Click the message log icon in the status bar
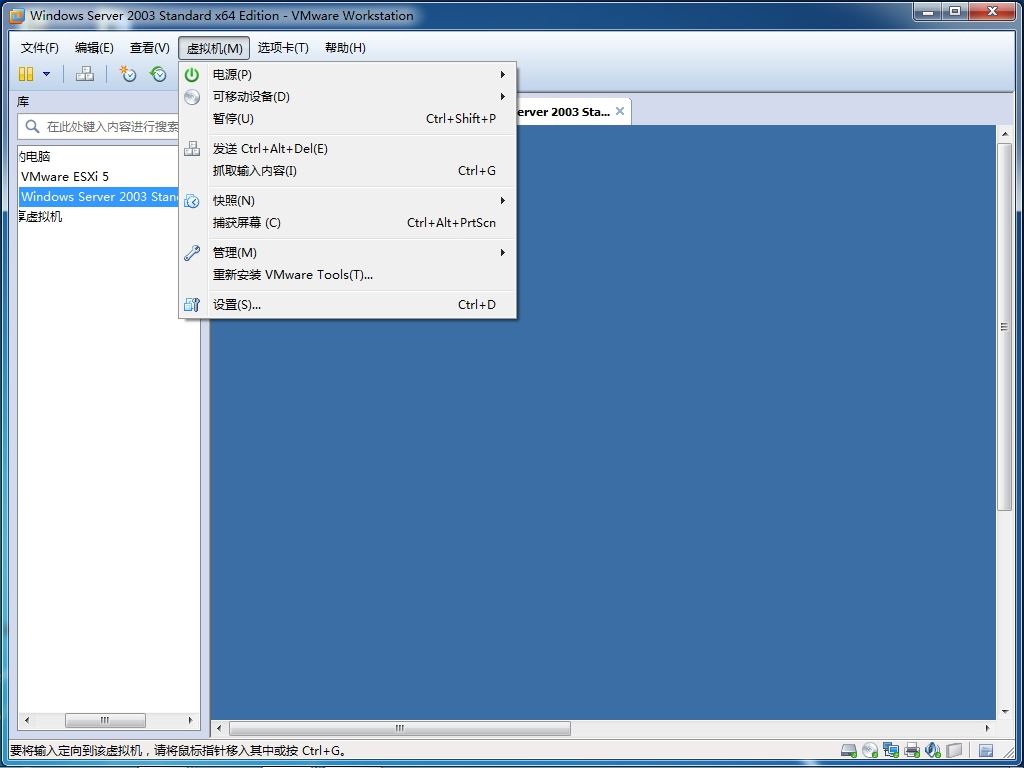1024x768 pixels. coord(987,750)
